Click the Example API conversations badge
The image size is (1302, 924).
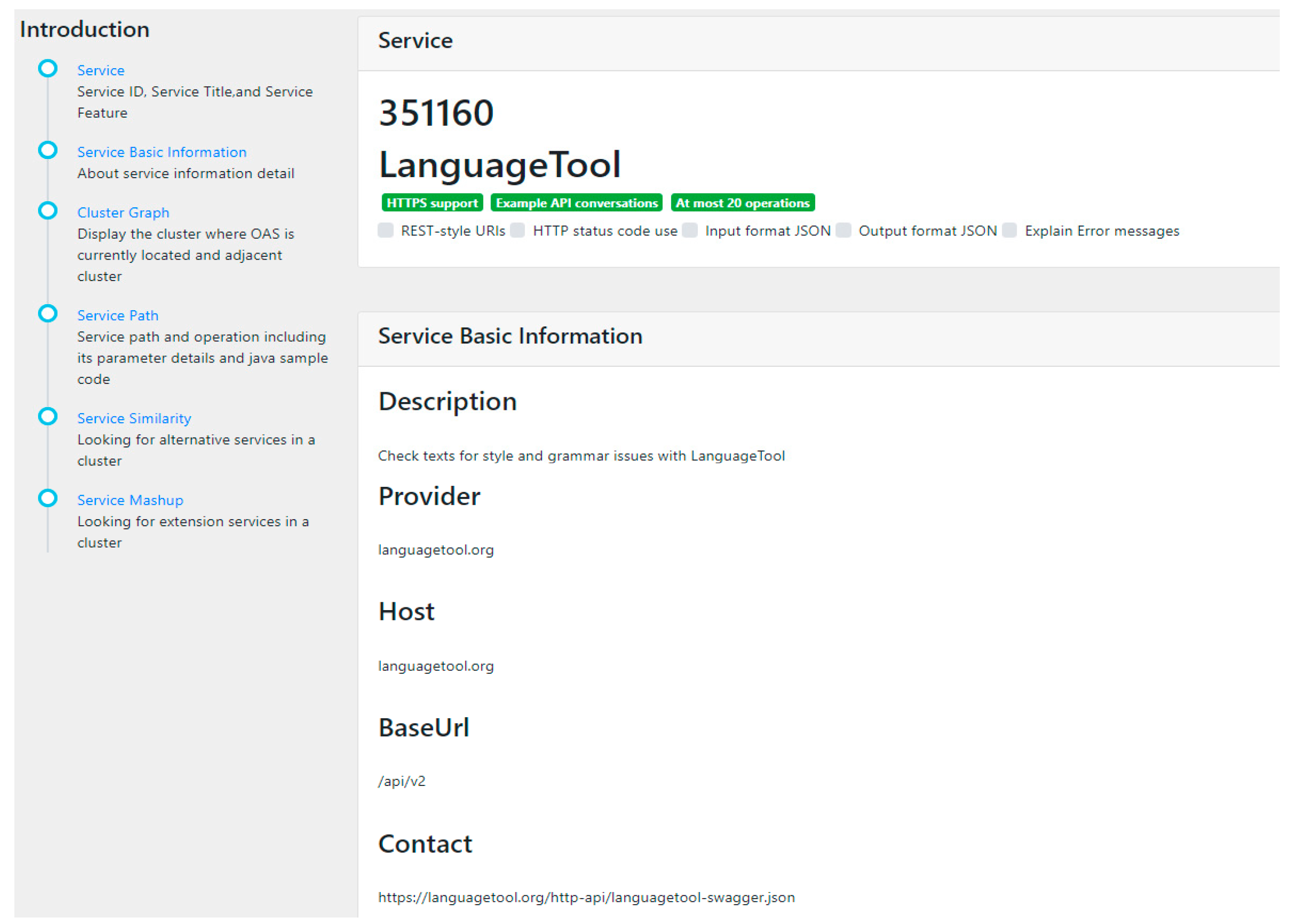pos(576,203)
